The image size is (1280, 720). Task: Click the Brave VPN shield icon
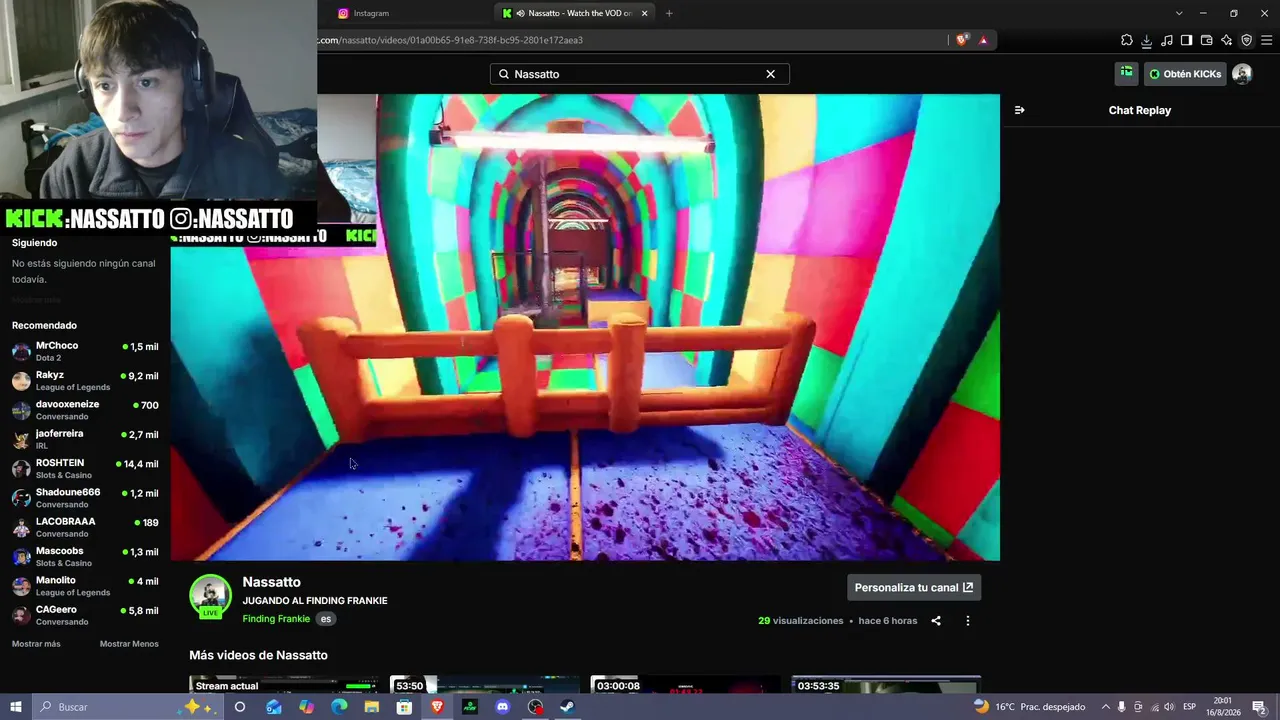[1247, 40]
